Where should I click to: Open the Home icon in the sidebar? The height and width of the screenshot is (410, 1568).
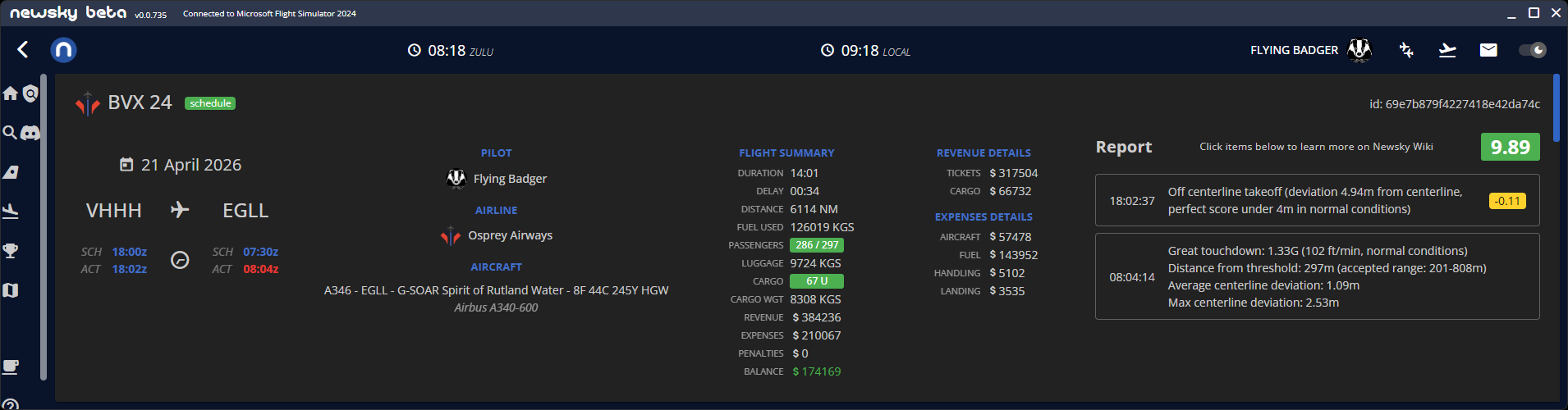[10, 93]
